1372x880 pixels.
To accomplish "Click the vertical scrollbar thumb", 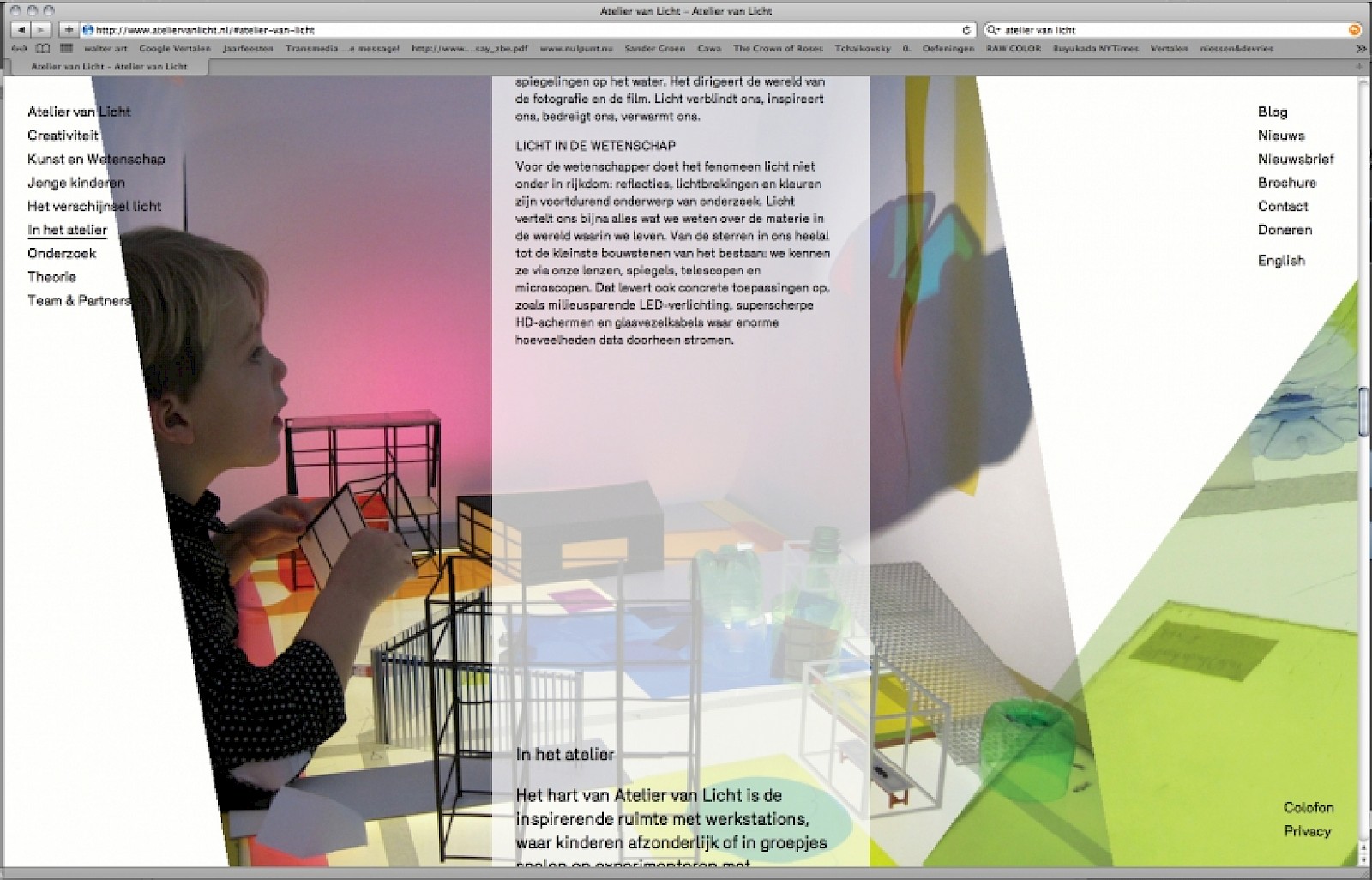I will pos(1364,413).
